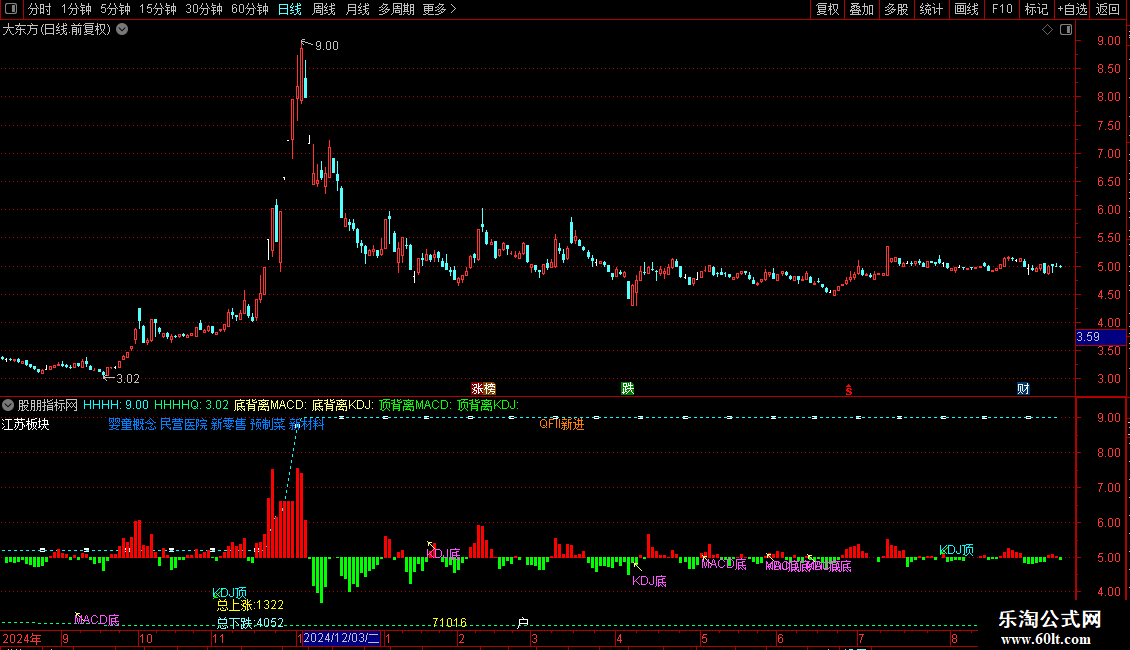This screenshot has height=650, width=1130.
Task: Switch to the 周线 weekly period
Action: (324, 9)
